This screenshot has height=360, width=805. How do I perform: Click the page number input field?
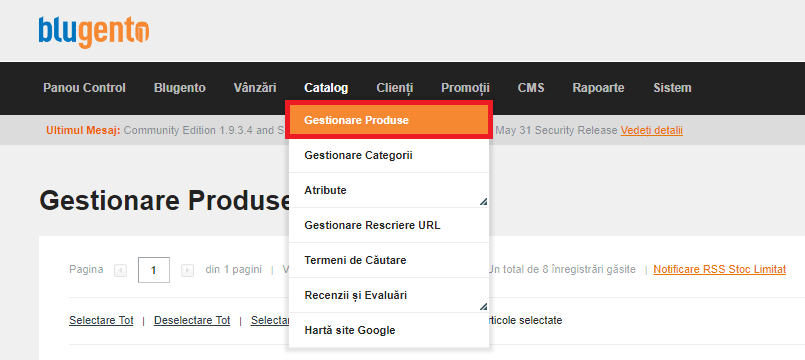pyautogui.click(x=154, y=270)
